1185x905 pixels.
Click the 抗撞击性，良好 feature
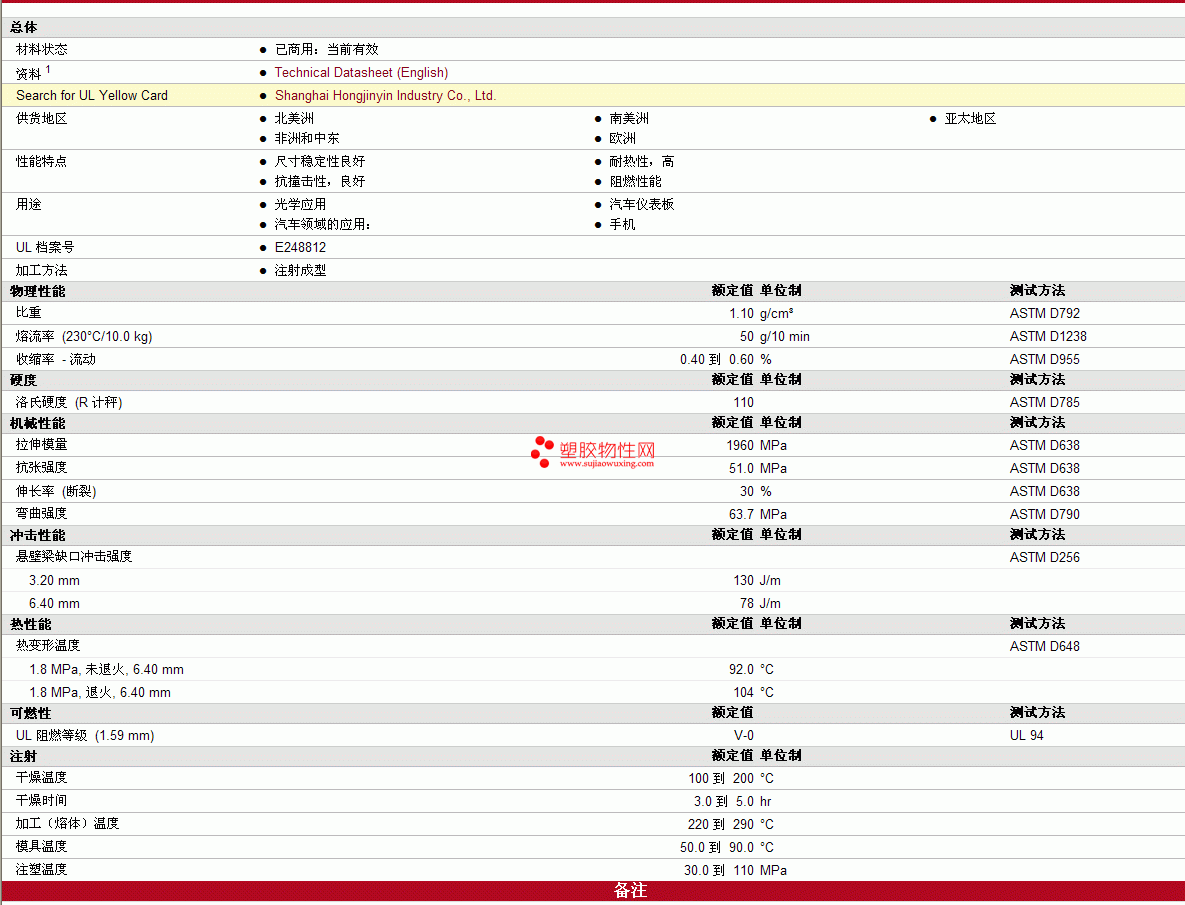point(320,181)
